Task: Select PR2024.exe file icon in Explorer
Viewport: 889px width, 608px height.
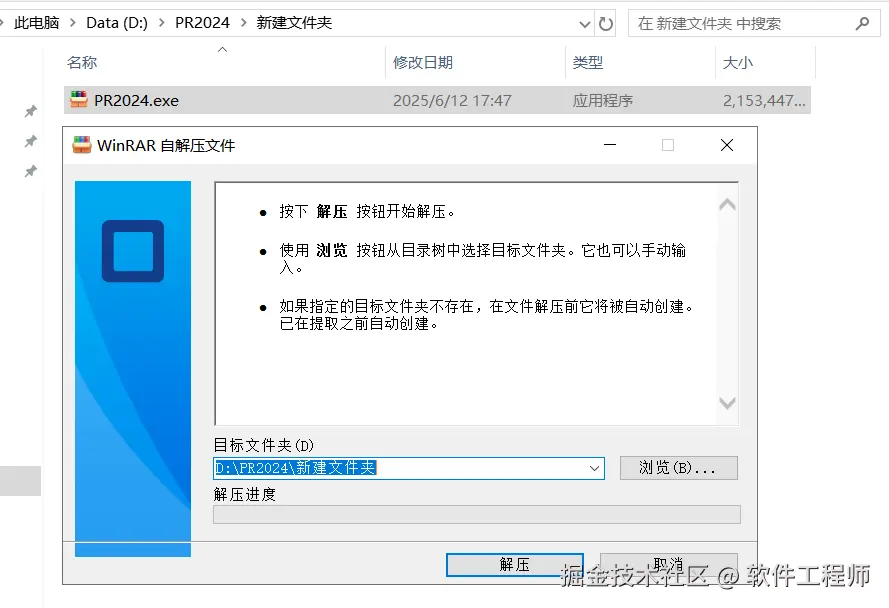Action: point(79,100)
